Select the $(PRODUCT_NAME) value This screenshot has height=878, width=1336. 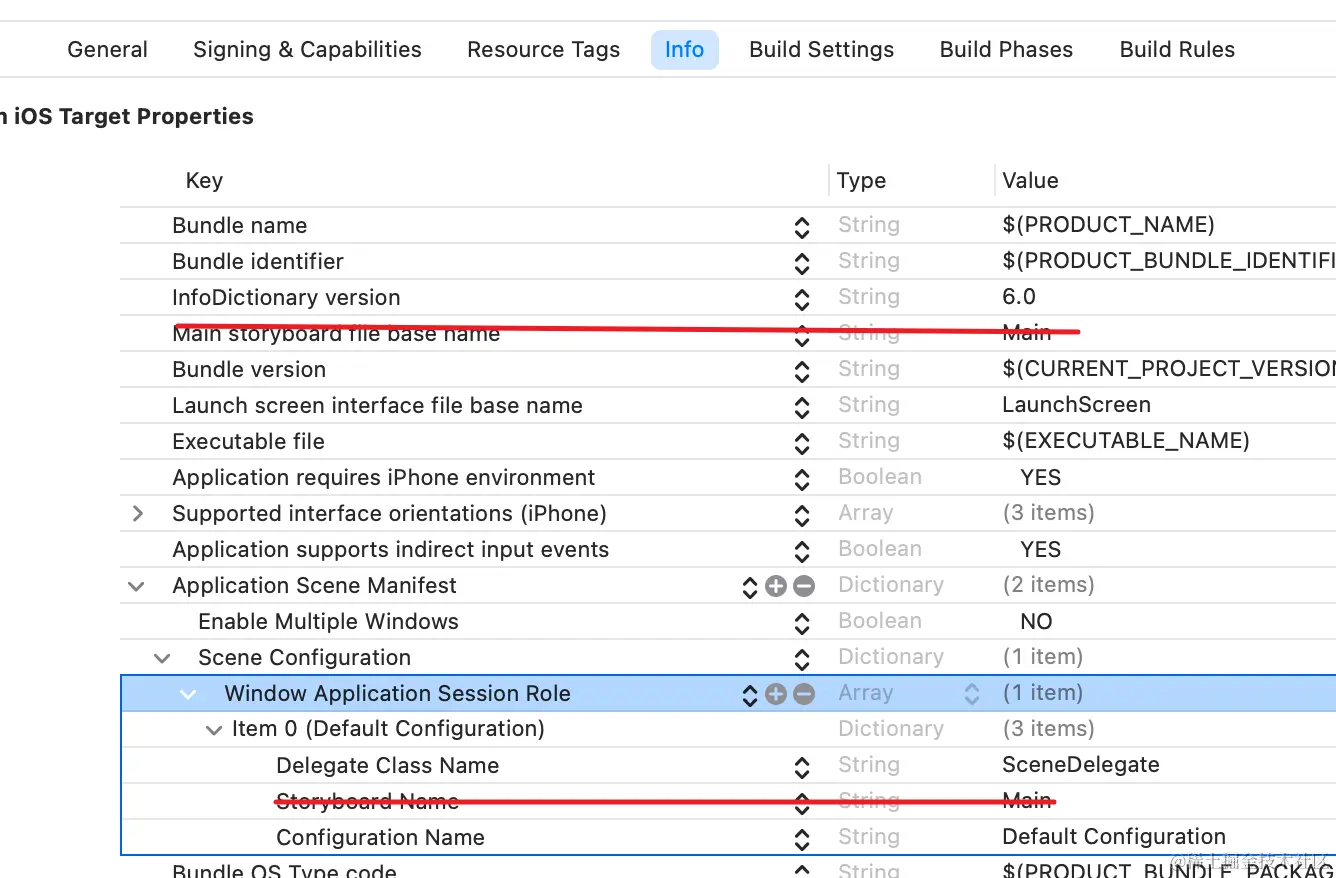[x=1108, y=226]
